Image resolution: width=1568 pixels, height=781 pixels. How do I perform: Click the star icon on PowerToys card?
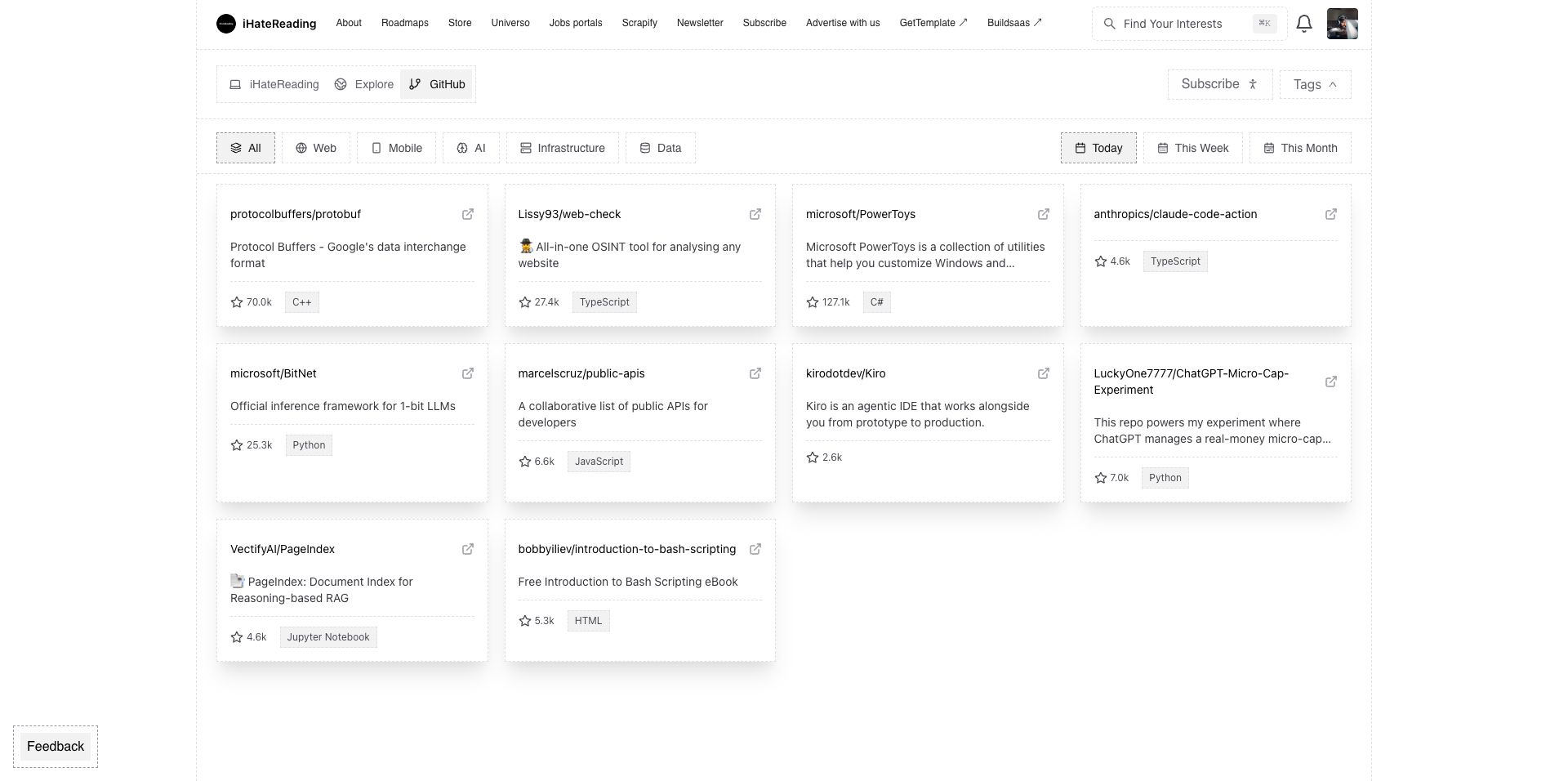pos(813,302)
